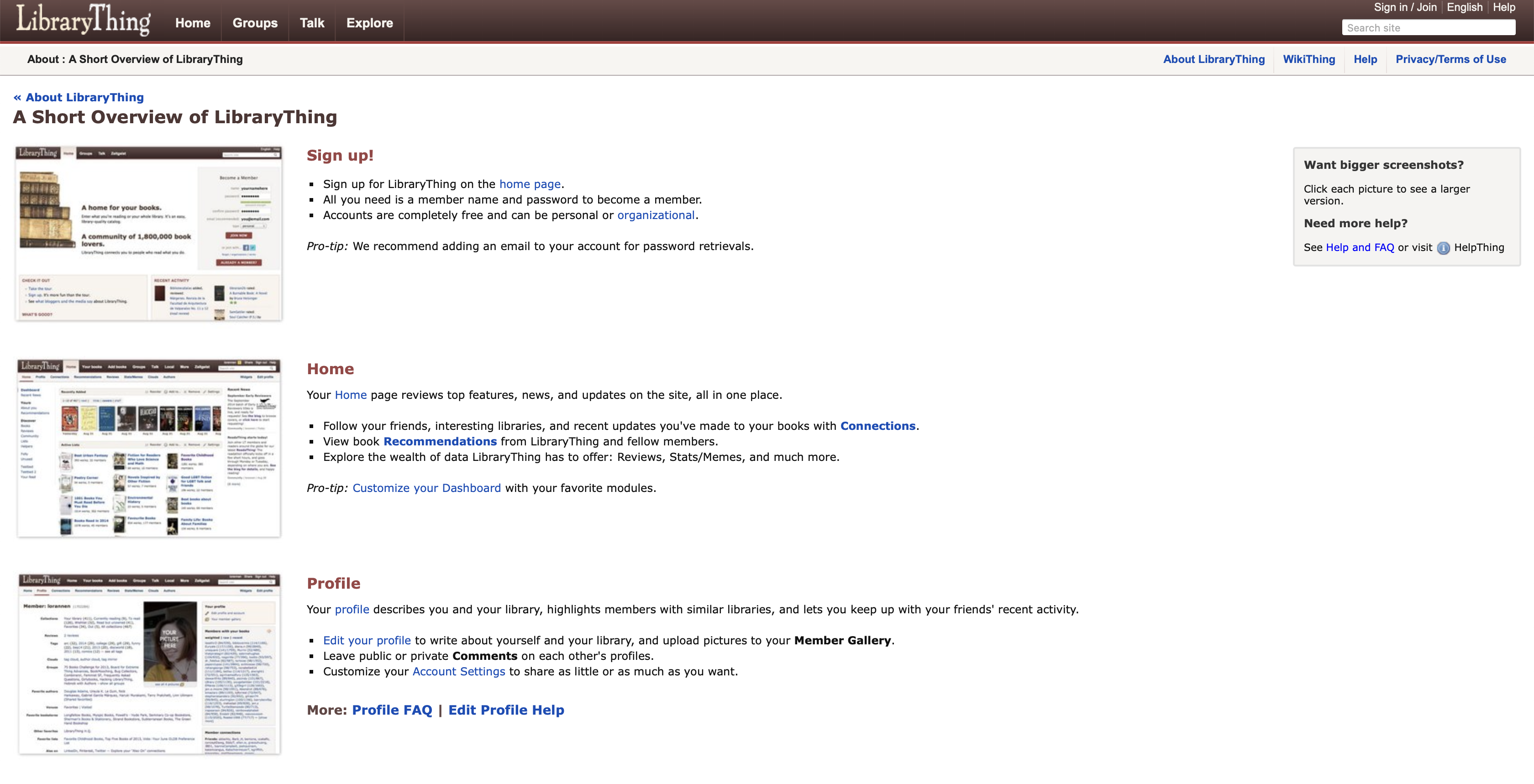
Task: Enlarge the Home page screenshot thumbnail
Action: coord(148,448)
